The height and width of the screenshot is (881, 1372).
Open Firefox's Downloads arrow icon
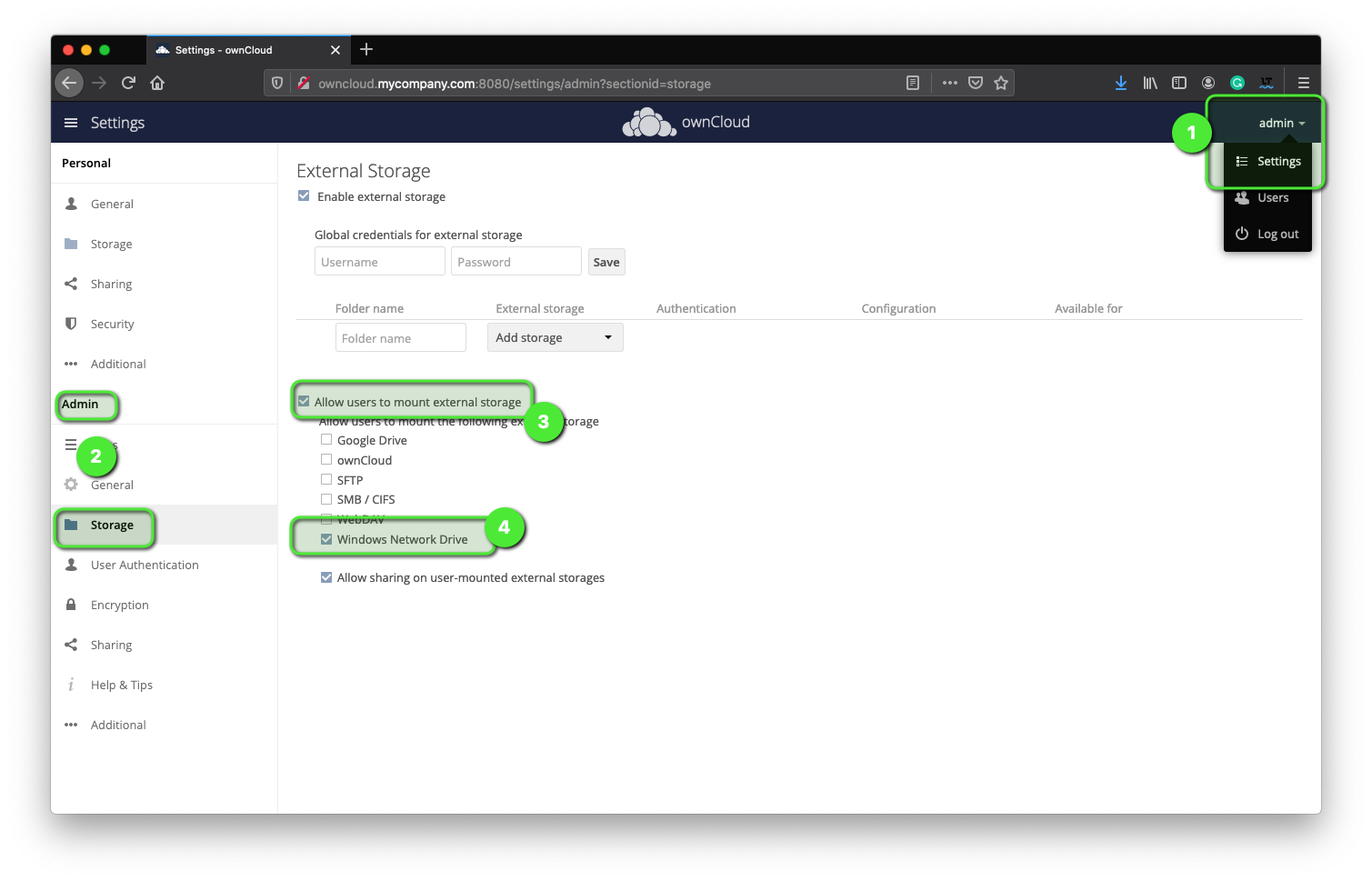(x=1121, y=83)
